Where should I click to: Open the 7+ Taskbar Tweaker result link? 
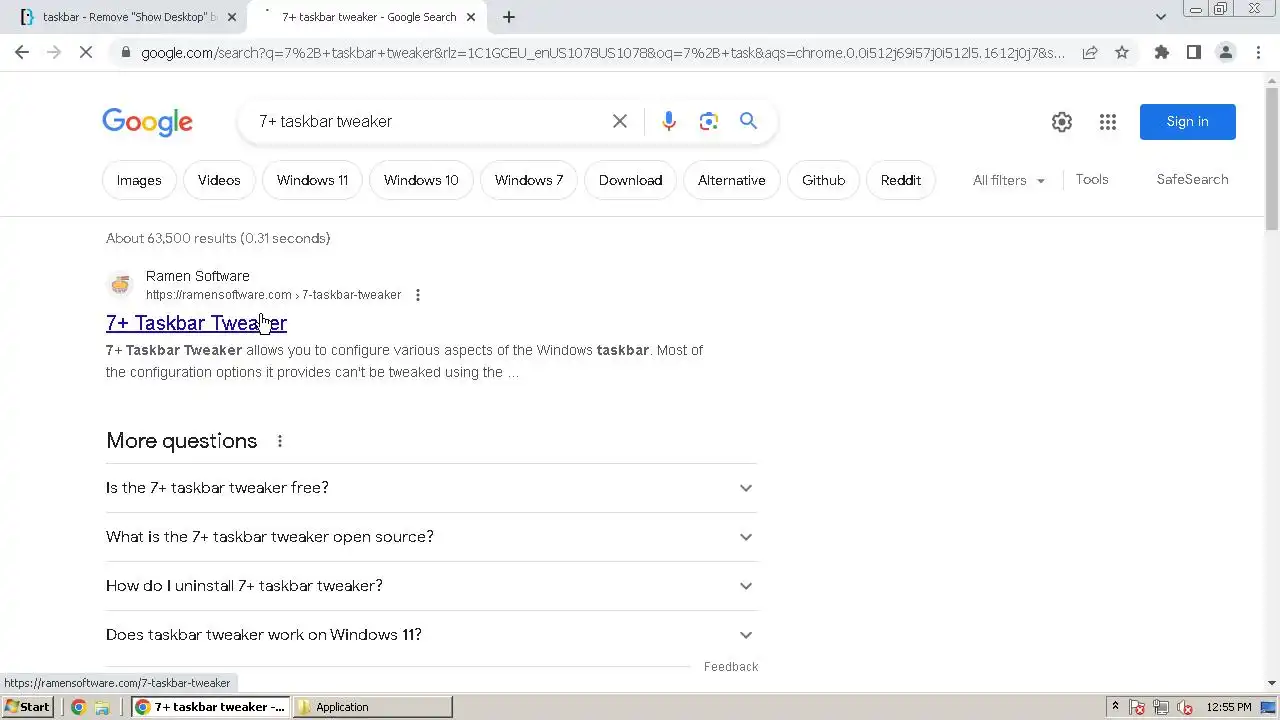196,323
